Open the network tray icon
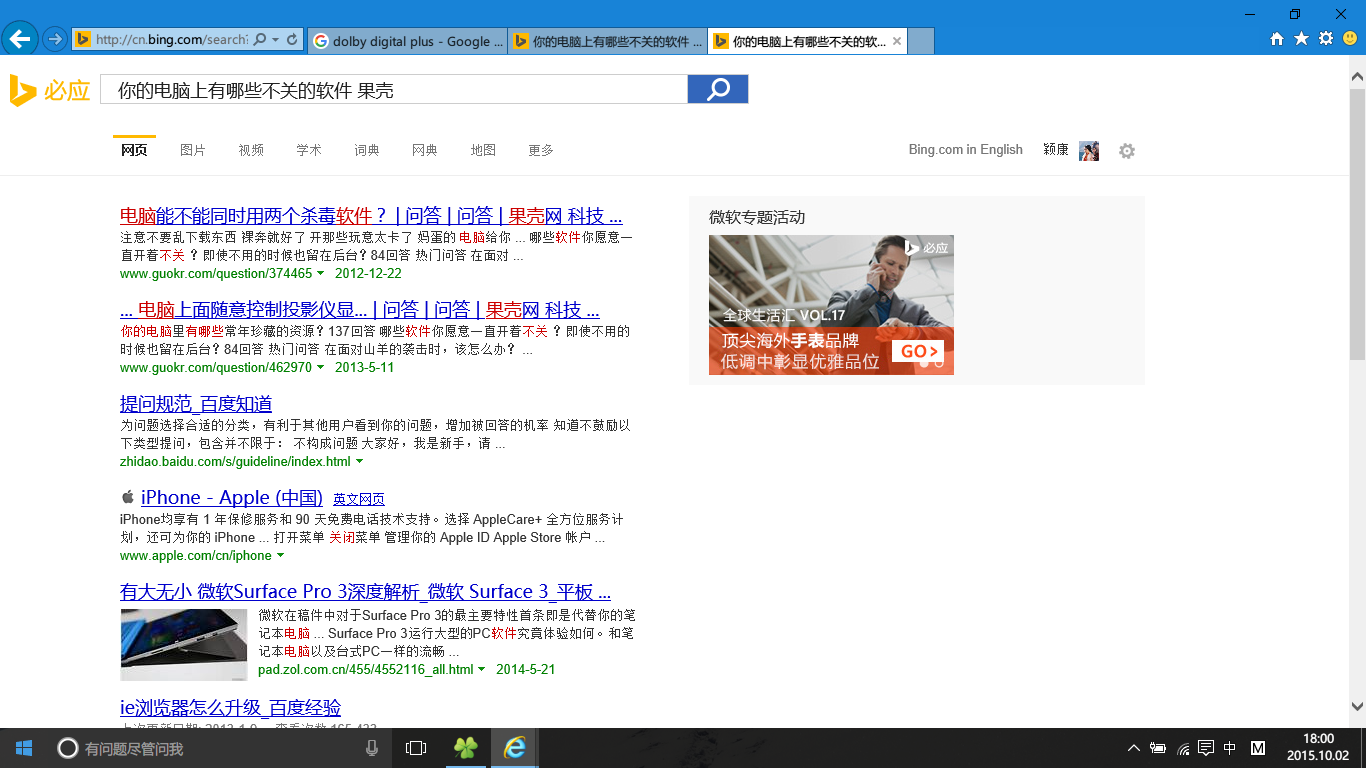 [1183, 748]
